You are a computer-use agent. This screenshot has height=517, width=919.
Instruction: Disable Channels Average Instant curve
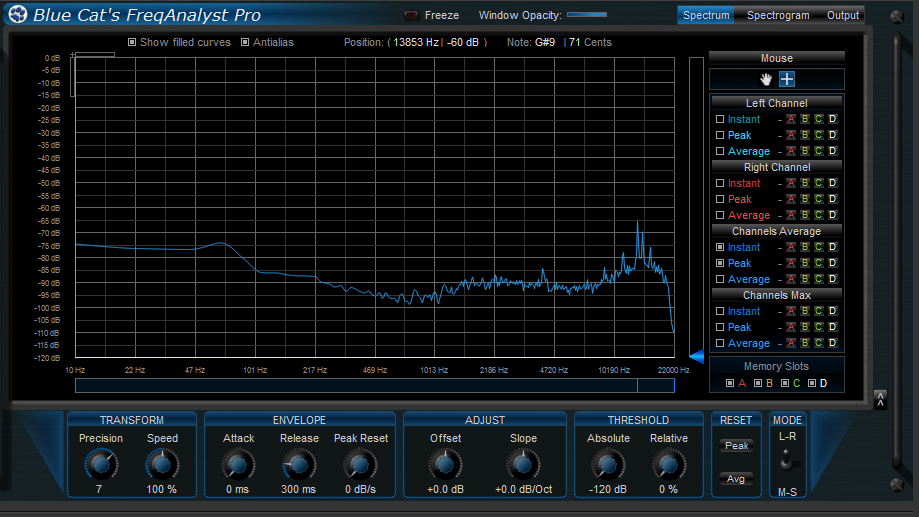720,247
